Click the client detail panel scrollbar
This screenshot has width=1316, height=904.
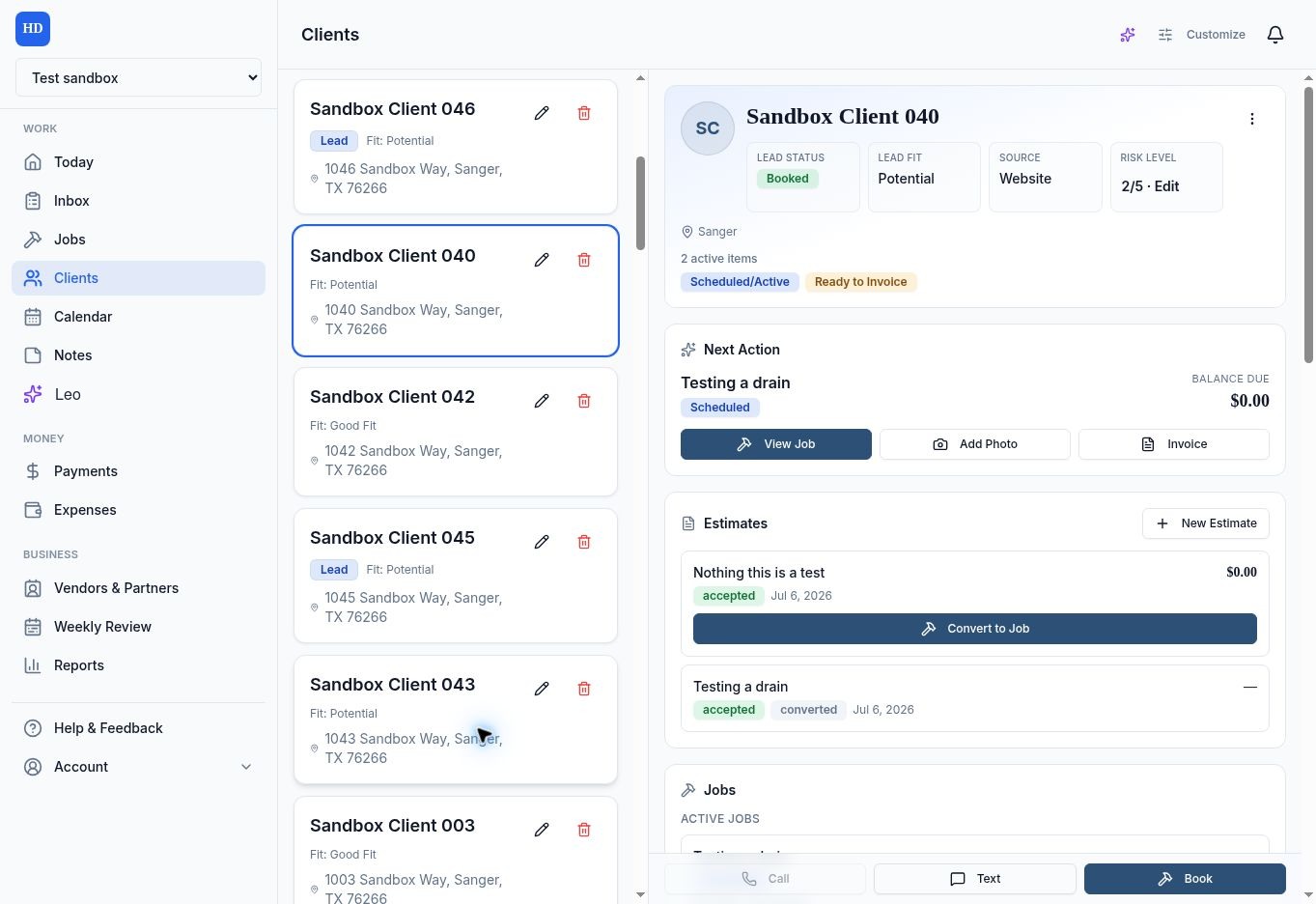(x=1308, y=225)
